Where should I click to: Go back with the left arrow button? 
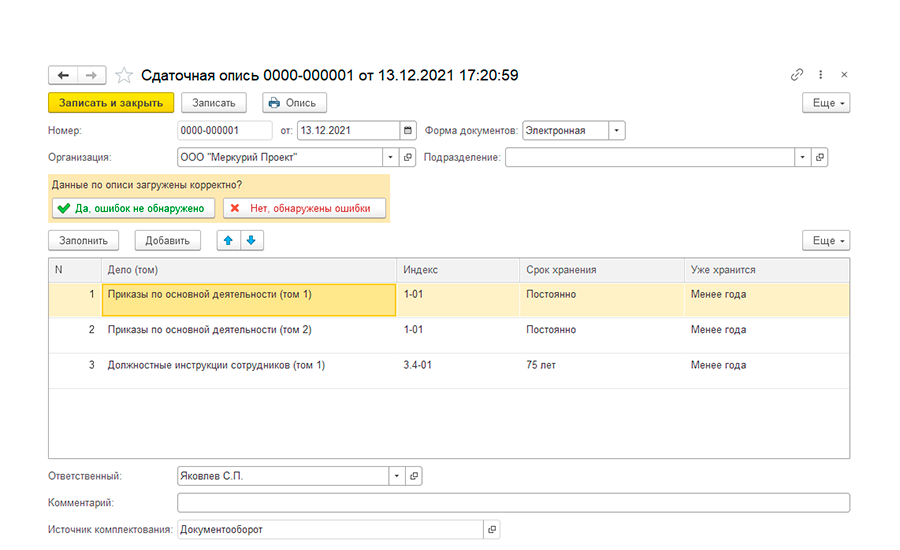click(63, 75)
